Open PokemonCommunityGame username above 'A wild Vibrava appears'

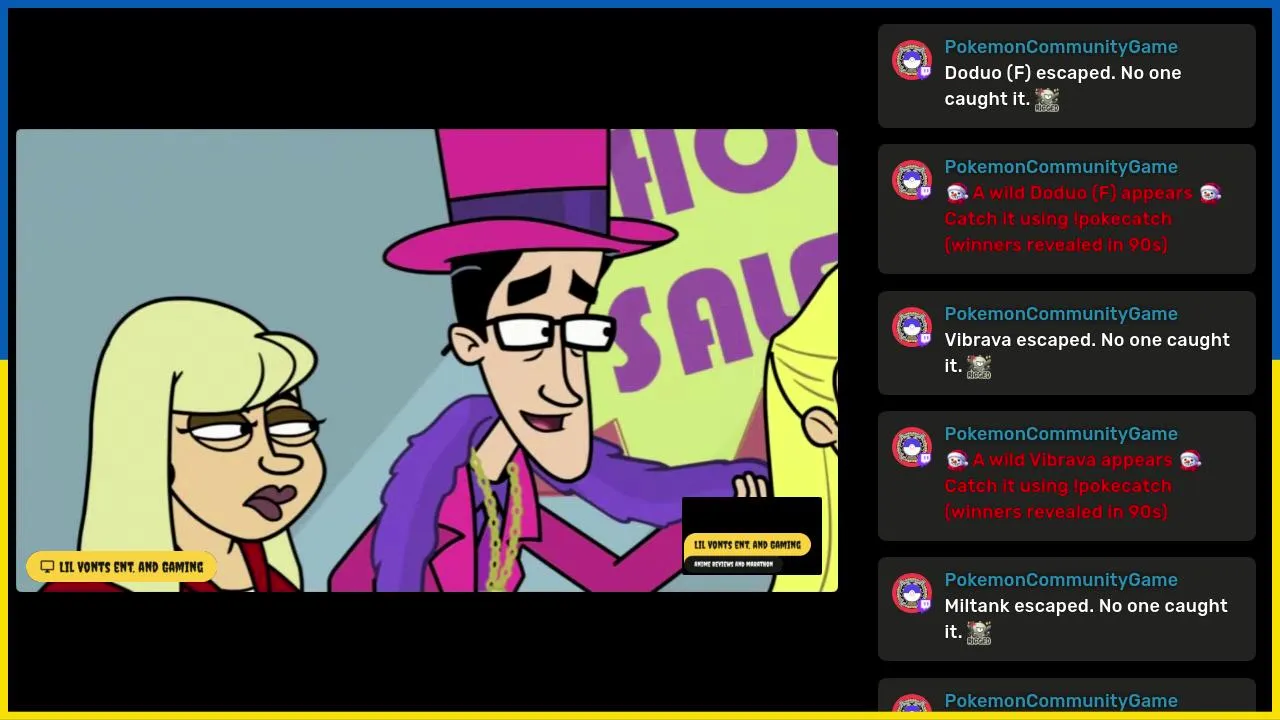coord(1061,434)
